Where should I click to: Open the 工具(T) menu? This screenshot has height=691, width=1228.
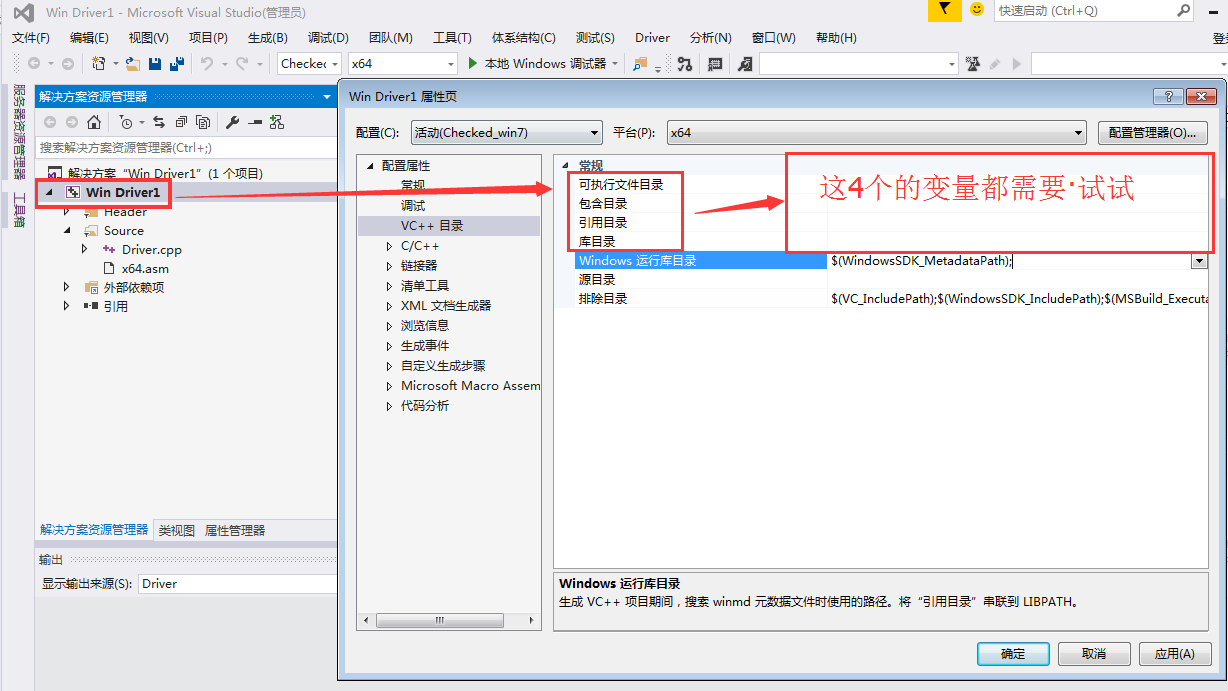tap(452, 37)
